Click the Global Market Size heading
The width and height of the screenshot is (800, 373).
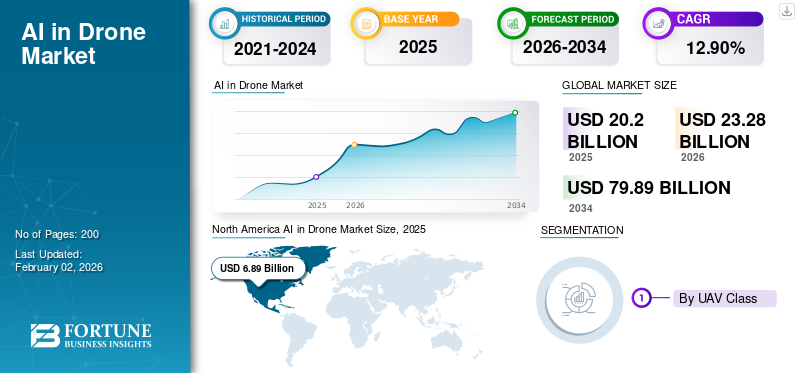point(619,85)
